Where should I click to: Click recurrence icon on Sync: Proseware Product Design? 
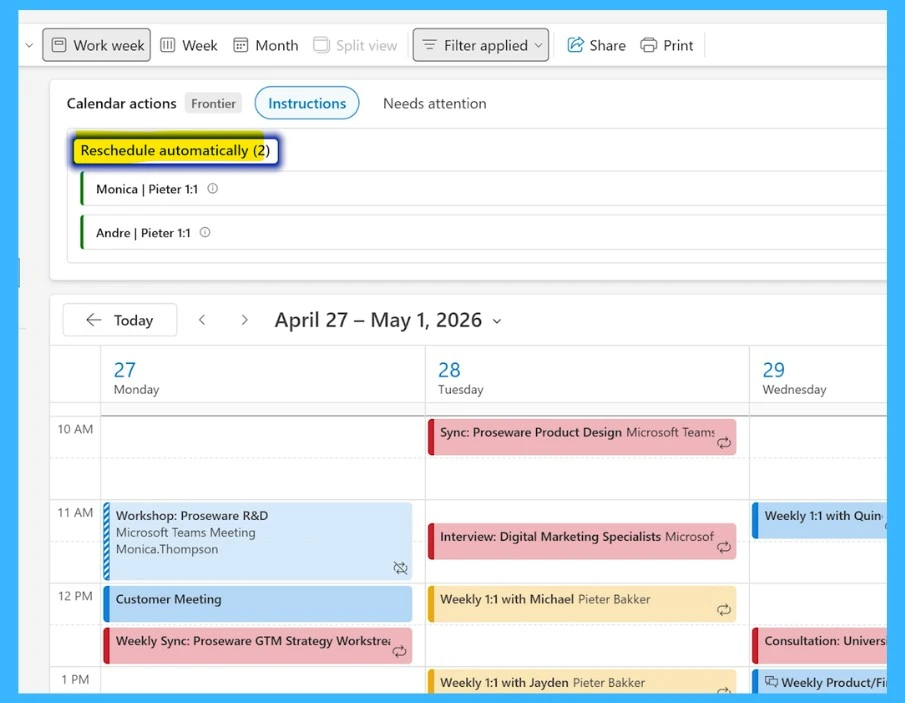[724, 441]
